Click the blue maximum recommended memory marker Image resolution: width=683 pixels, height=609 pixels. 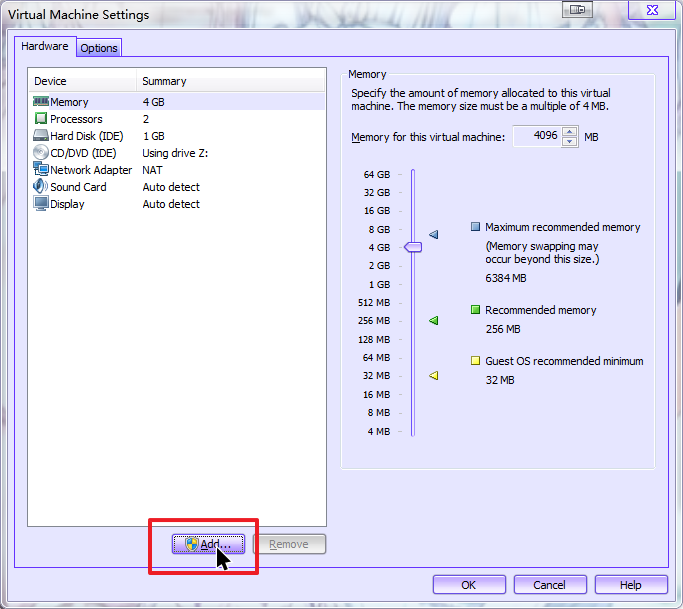coord(434,235)
